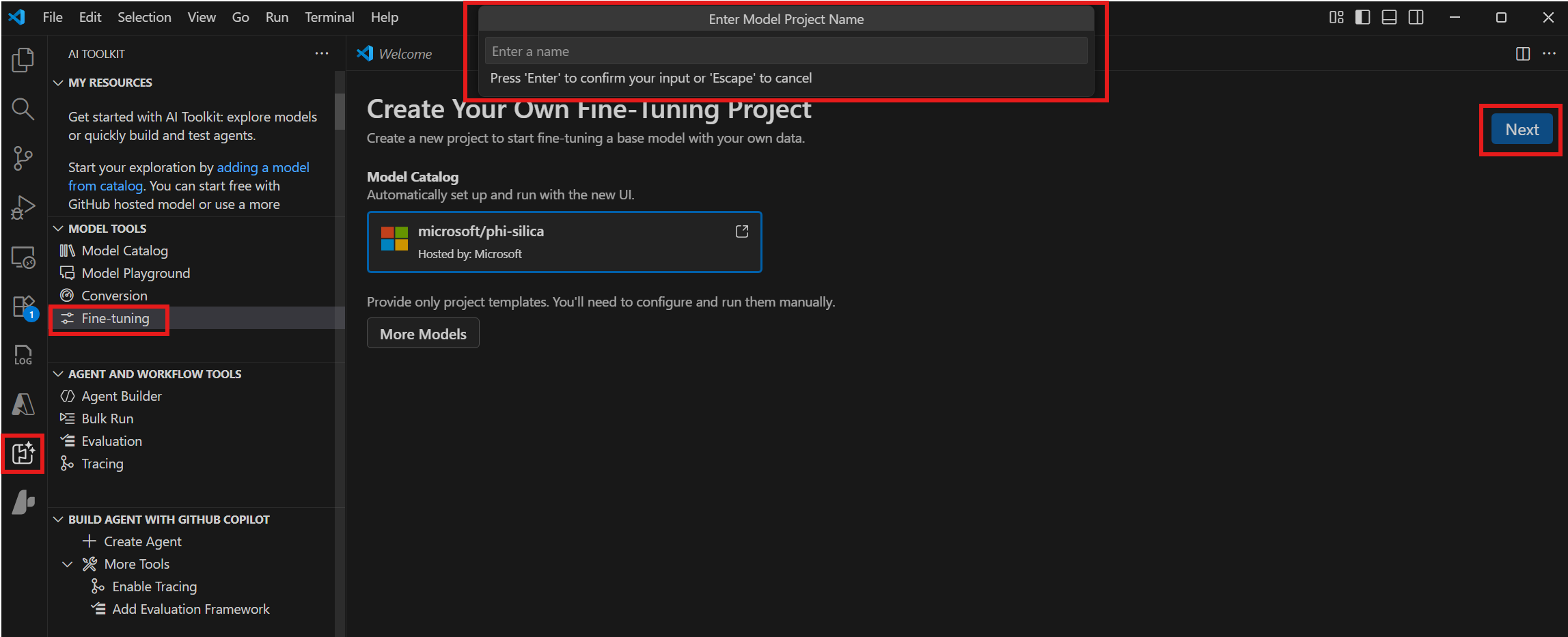Select the Search icon
The width and height of the screenshot is (1568, 637).
point(23,109)
